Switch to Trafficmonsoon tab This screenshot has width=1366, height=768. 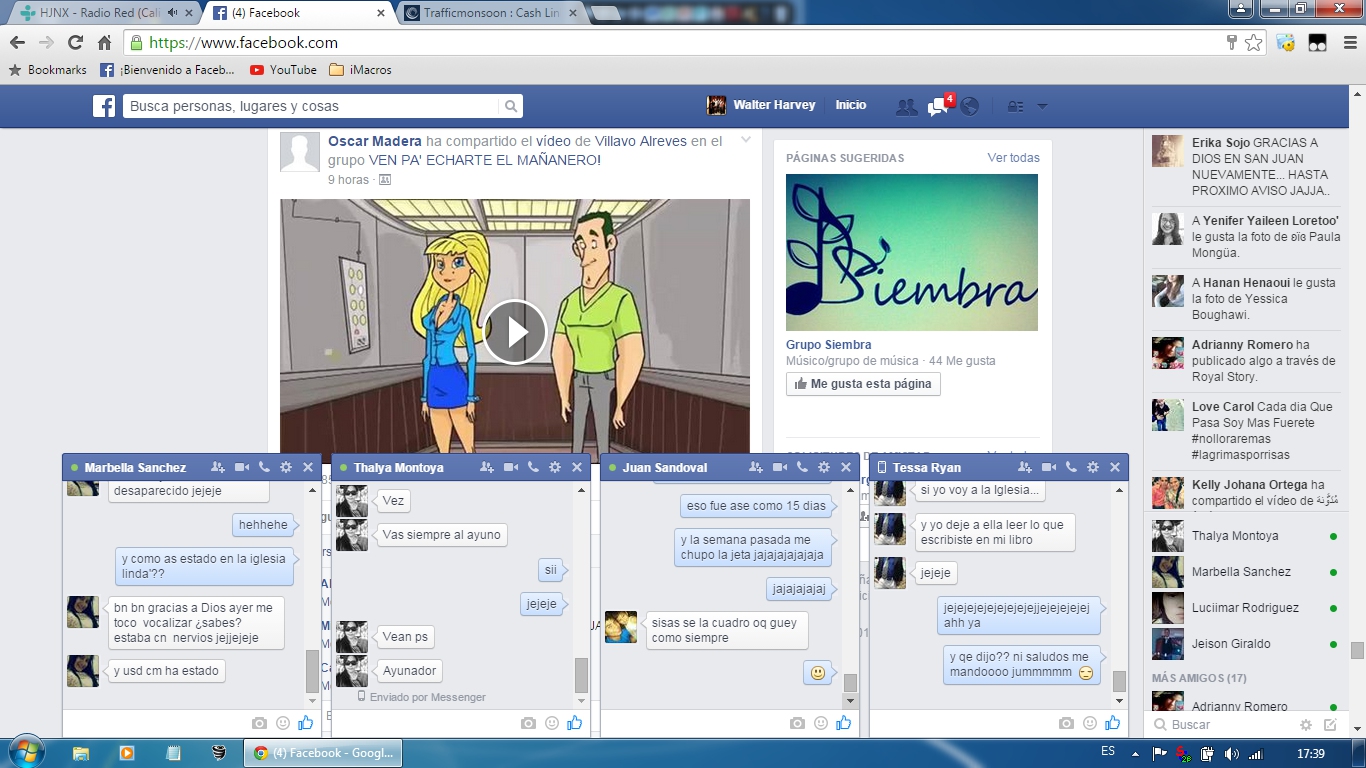point(490,13)
